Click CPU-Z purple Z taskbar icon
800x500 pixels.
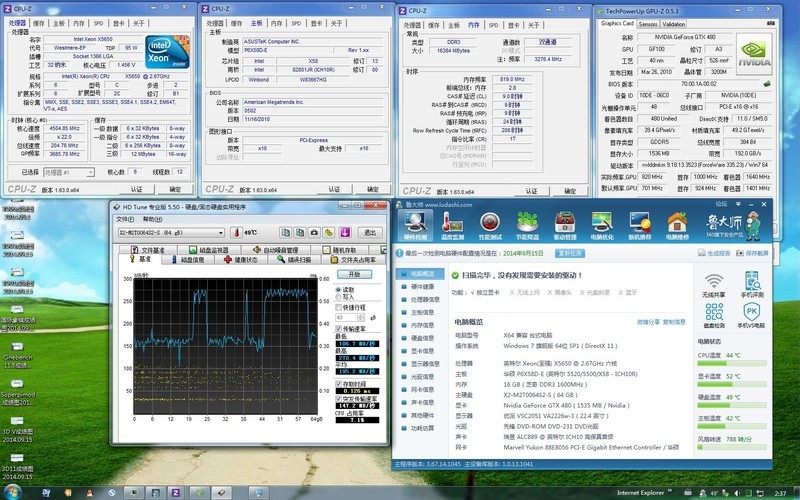pos(176,493)
